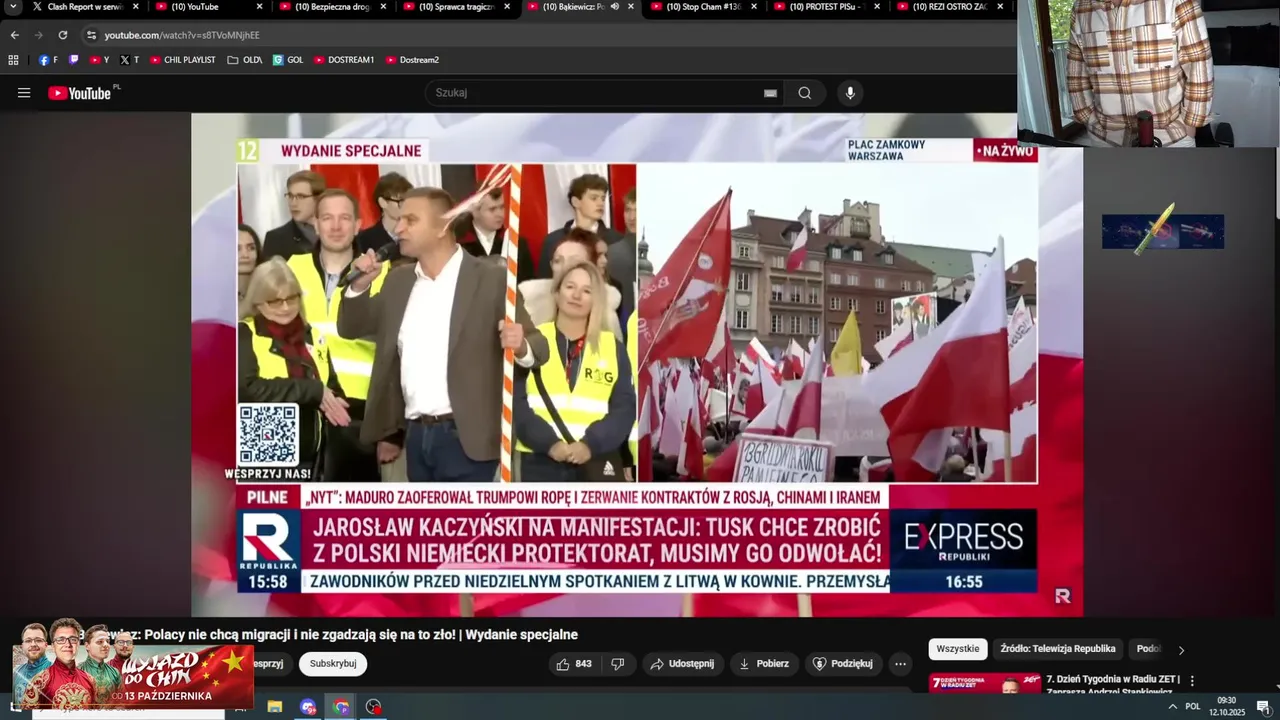Open Chrome from the taskbar

pyautogui.click(x=341, y=707)
